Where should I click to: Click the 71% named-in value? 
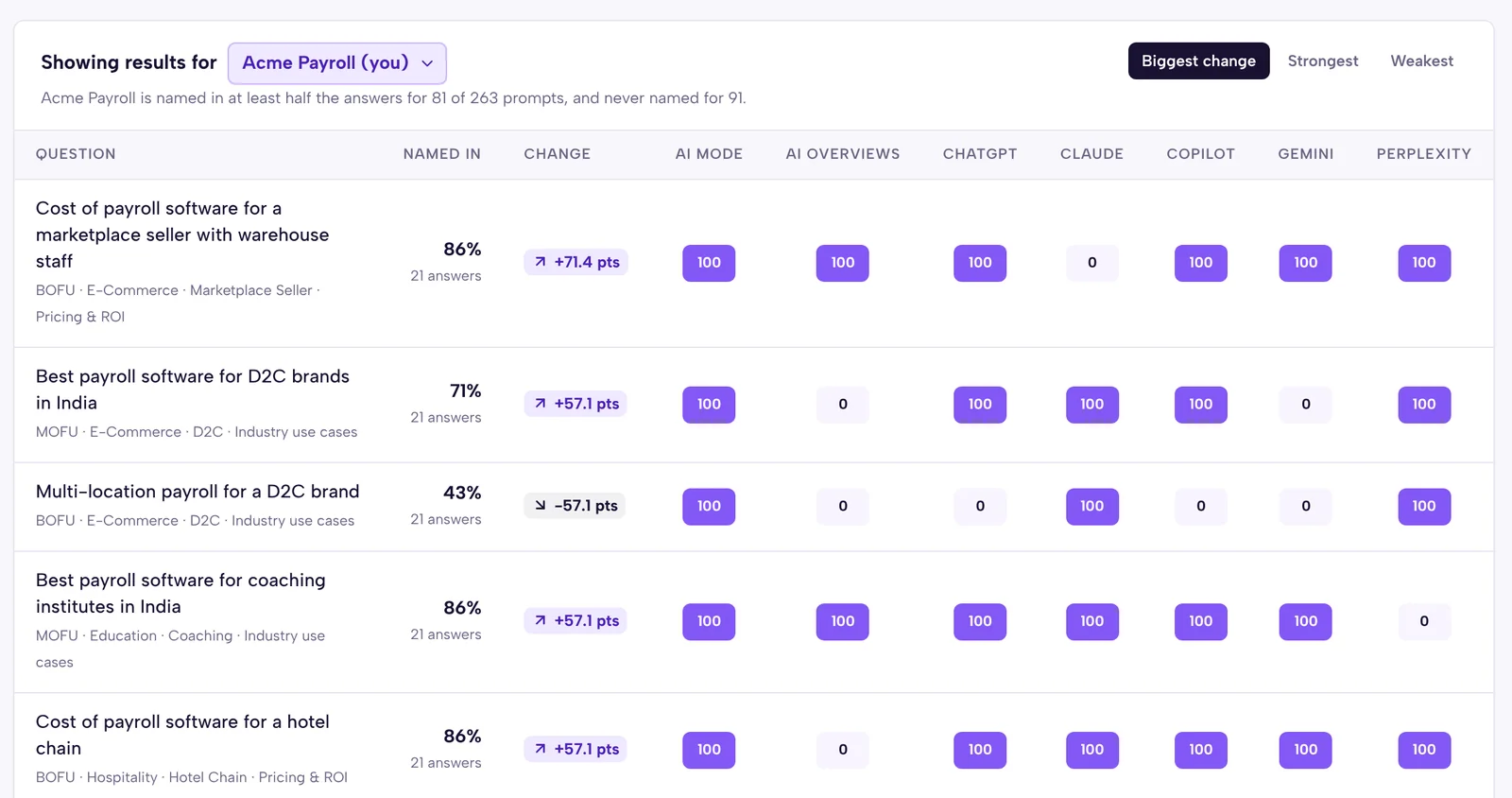(465, 391)
